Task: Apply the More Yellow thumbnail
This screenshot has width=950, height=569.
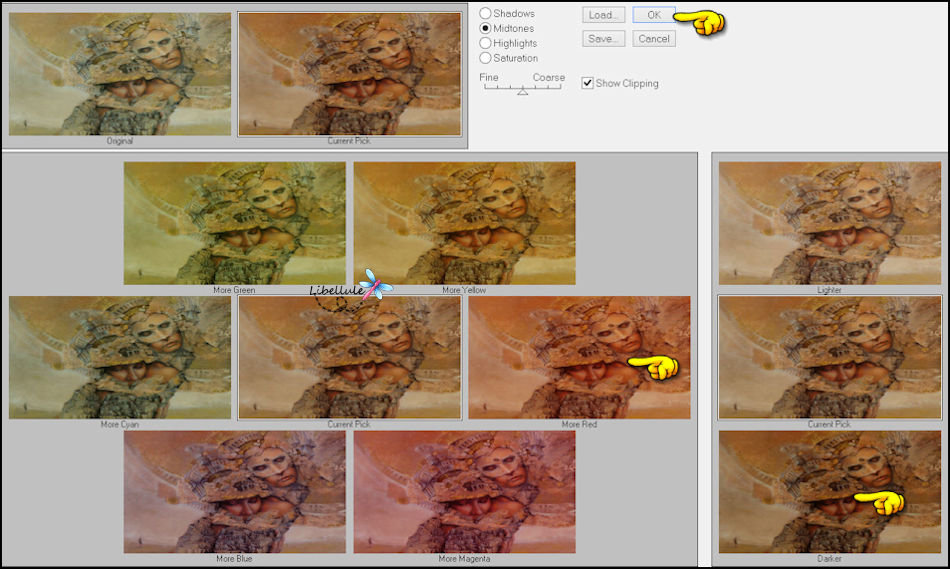Action: 465,223
